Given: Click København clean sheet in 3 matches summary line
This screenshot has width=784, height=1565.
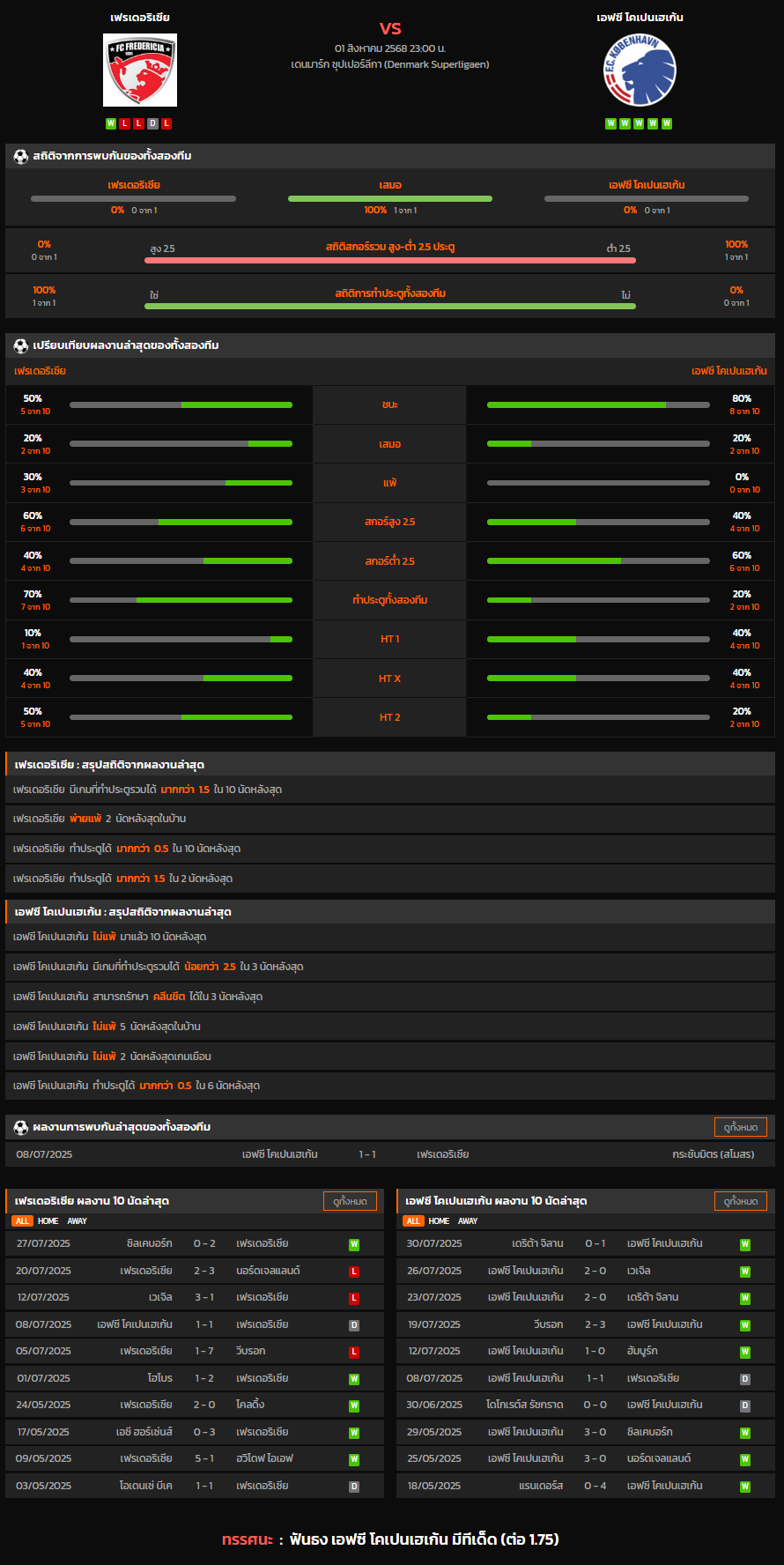Looking at the screenshot, I should [x=390, y=997].
